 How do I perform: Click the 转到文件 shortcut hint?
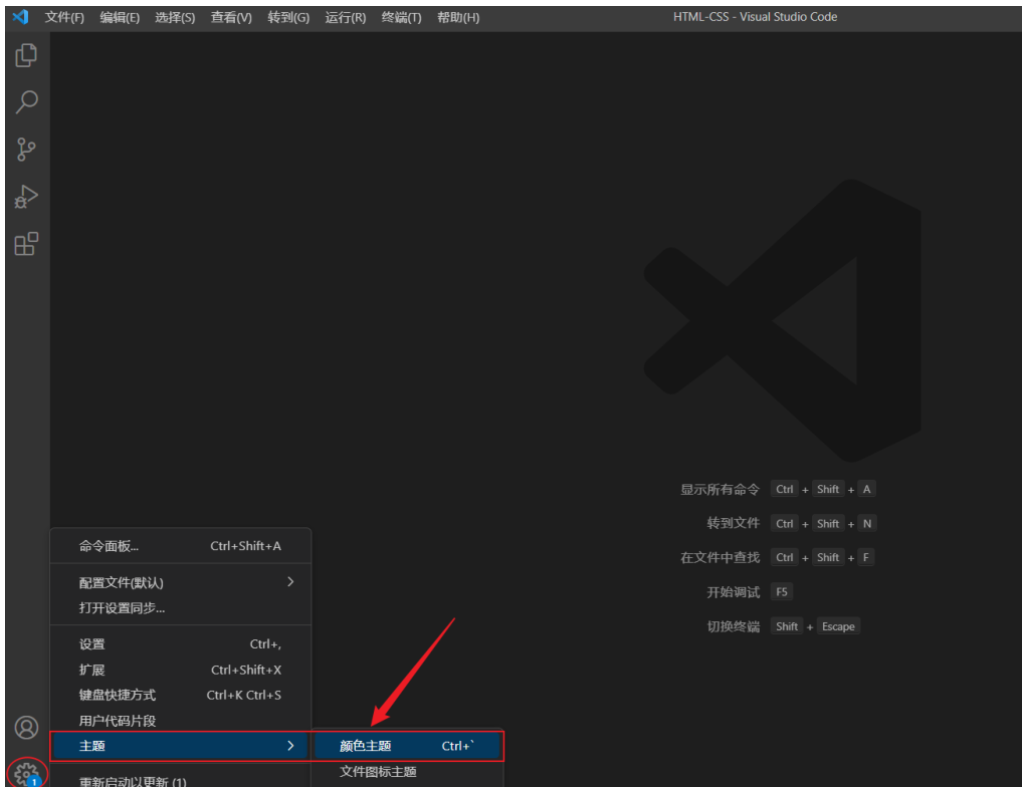[x=733, y=523]
